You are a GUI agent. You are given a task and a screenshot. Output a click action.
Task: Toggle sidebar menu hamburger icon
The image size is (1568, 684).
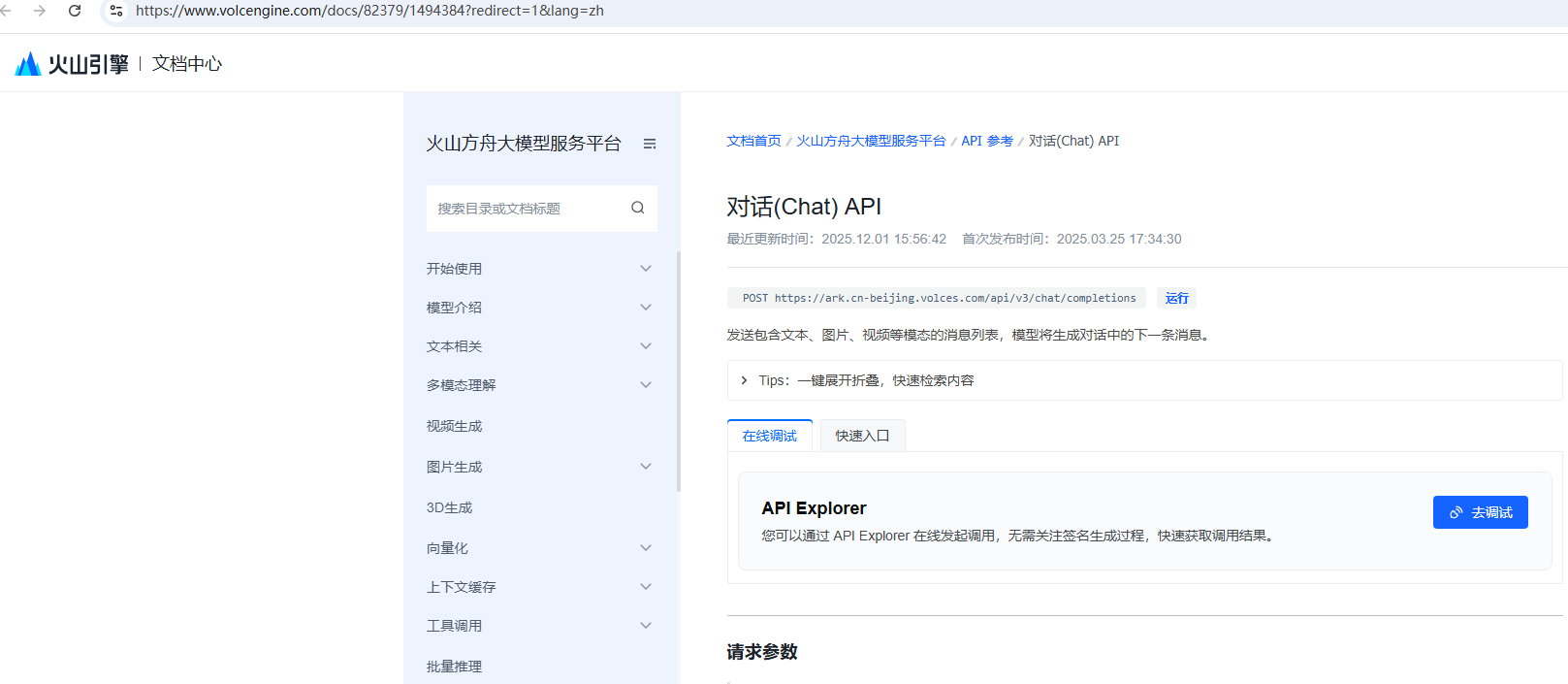pyautogui.click(x=650, y=144)
